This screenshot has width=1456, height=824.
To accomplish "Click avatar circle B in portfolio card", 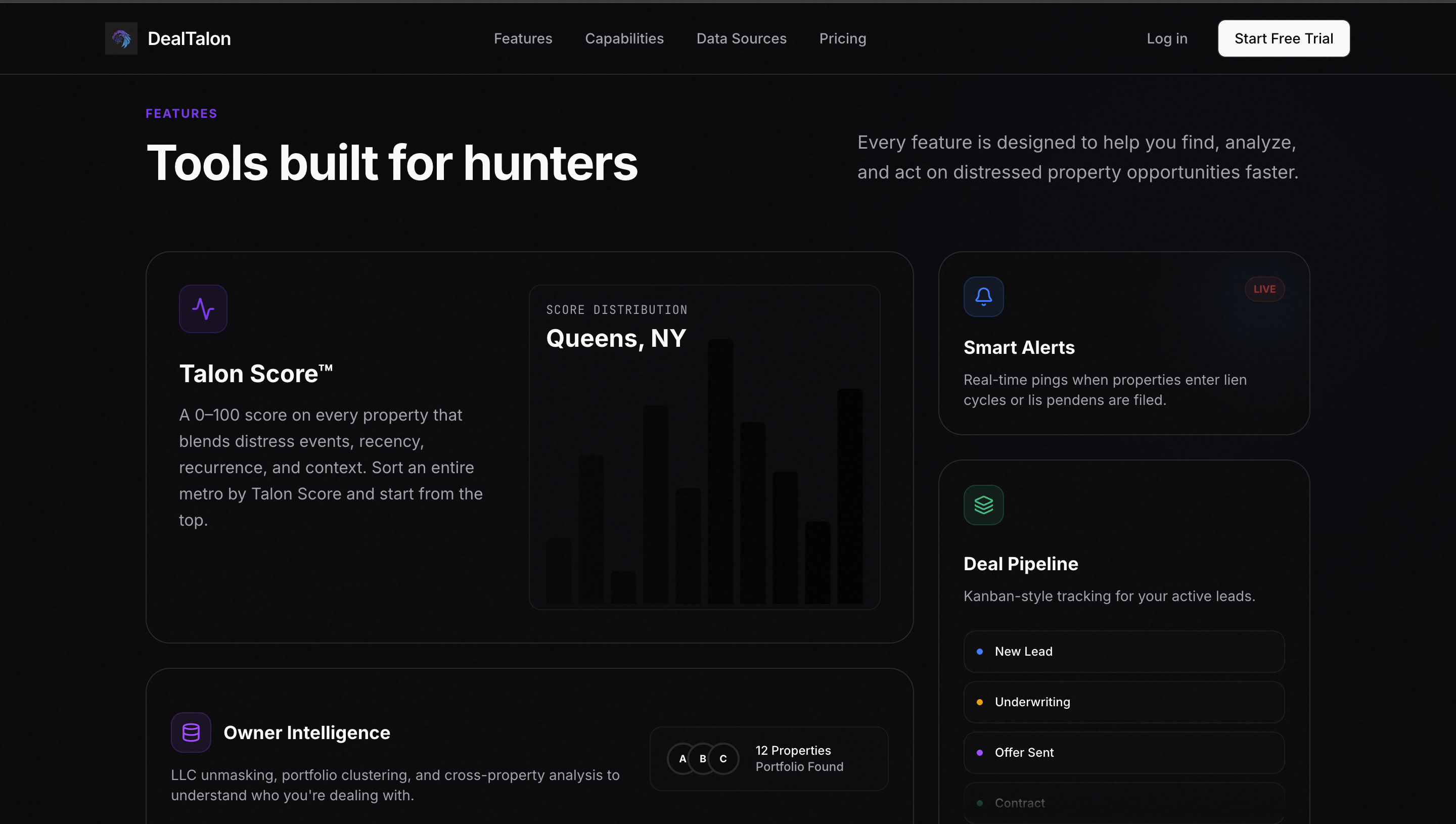I will pyautogui.click(x=703, y=759).
